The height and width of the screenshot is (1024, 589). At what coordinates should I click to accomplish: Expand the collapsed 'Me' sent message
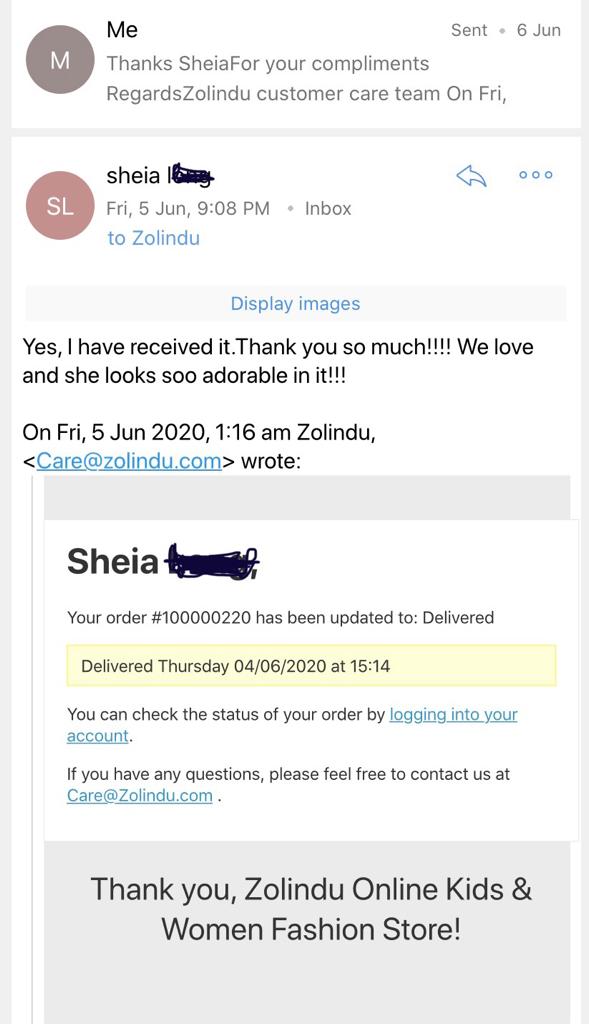[295, 63]
